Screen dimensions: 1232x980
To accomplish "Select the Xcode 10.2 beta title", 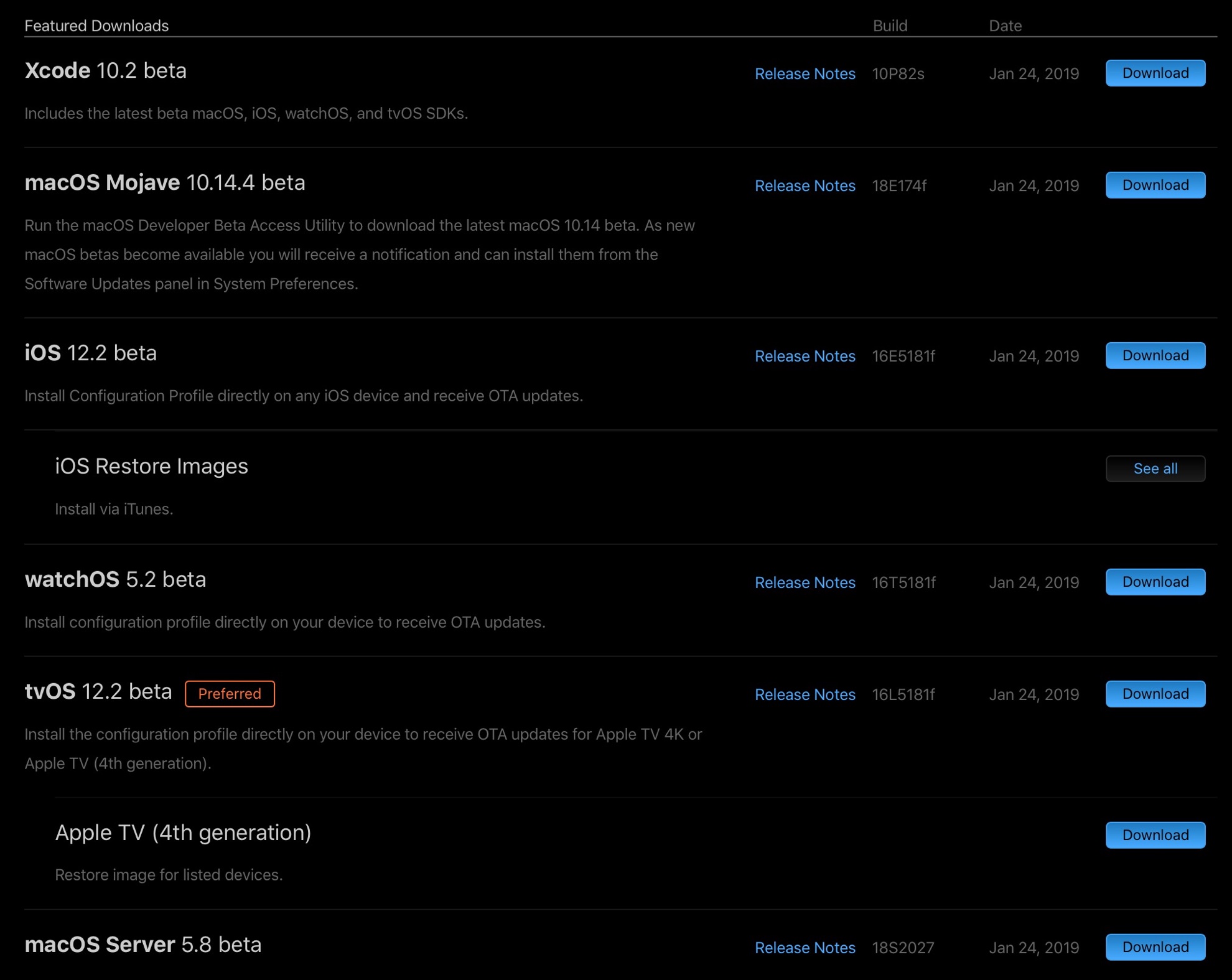I will [106, 70].
